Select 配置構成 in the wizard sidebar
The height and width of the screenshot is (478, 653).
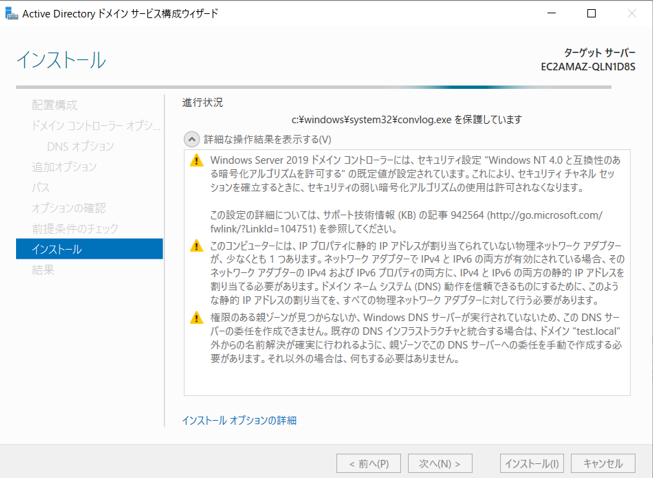pyautogui.click(x=55, y=105)
